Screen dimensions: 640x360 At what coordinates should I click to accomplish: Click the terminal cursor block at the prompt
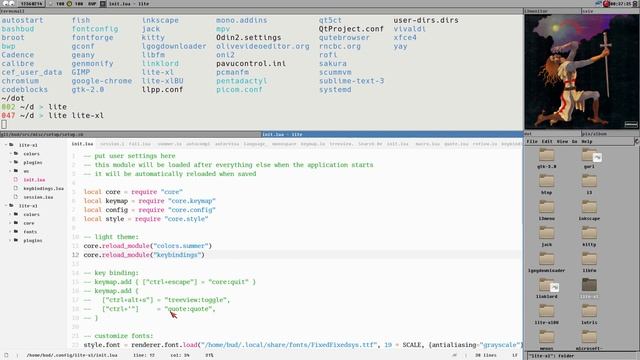point(4,124)
